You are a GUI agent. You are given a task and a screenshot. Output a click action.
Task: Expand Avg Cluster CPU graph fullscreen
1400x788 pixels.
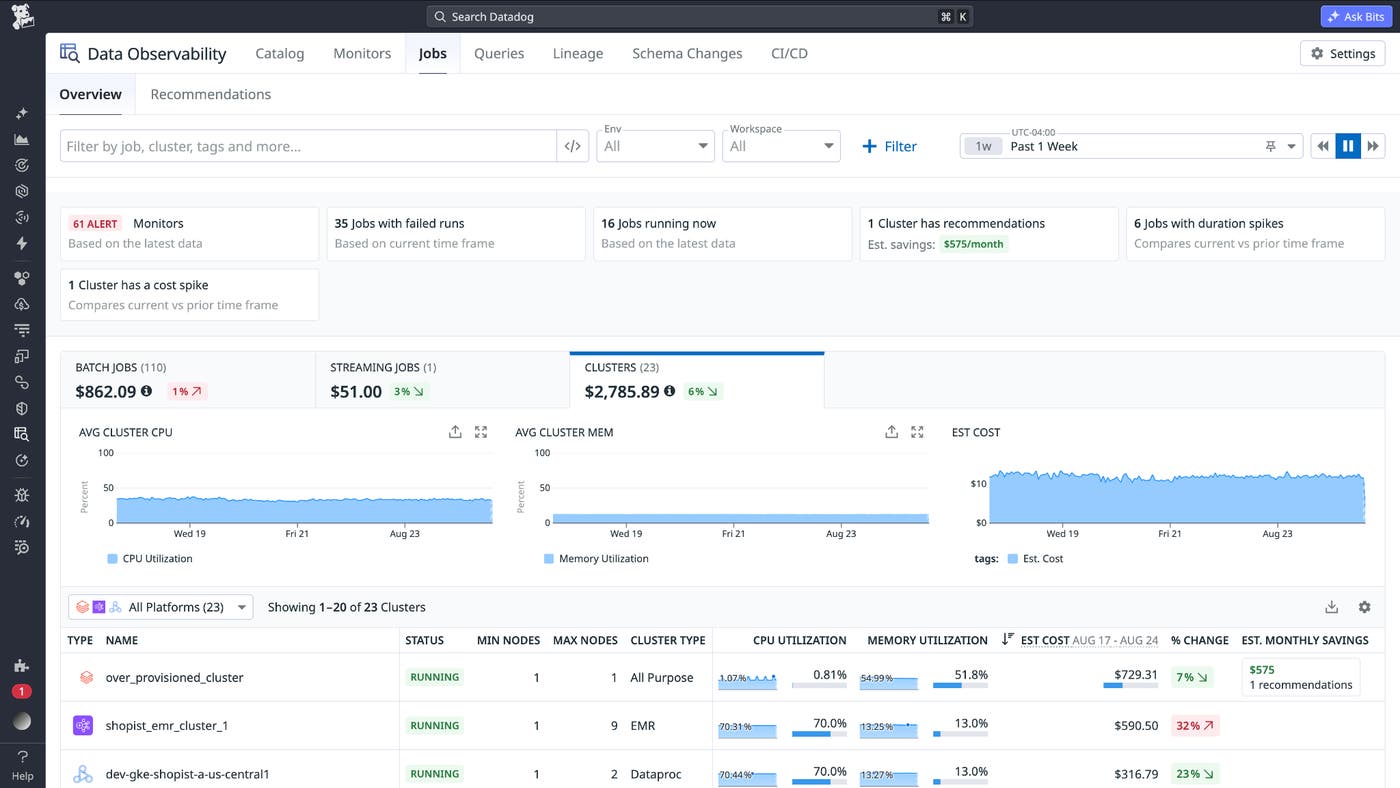point(481,432)
